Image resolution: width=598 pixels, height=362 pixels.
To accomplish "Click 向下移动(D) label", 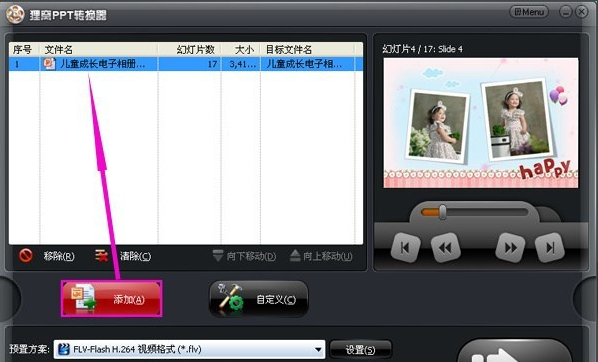I will 251,256.
